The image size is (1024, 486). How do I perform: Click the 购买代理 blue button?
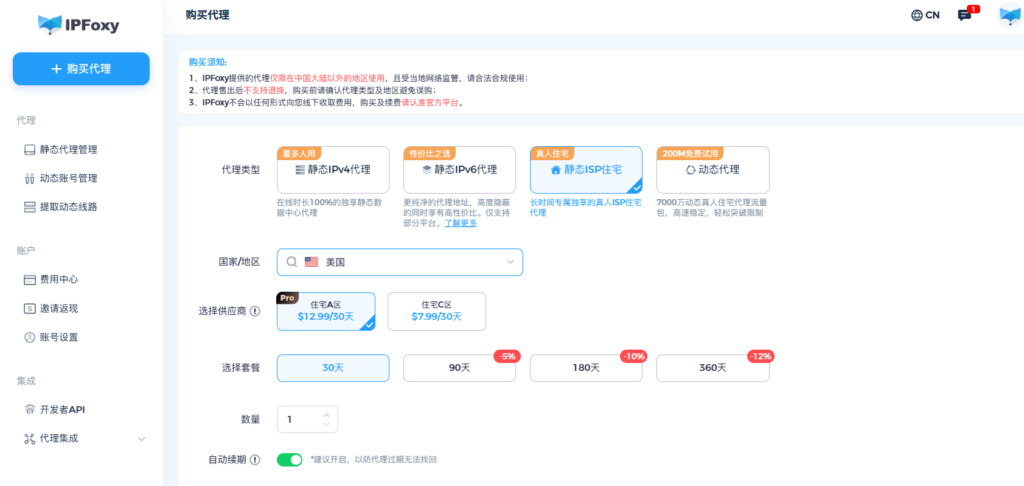(x=81, y=69)
